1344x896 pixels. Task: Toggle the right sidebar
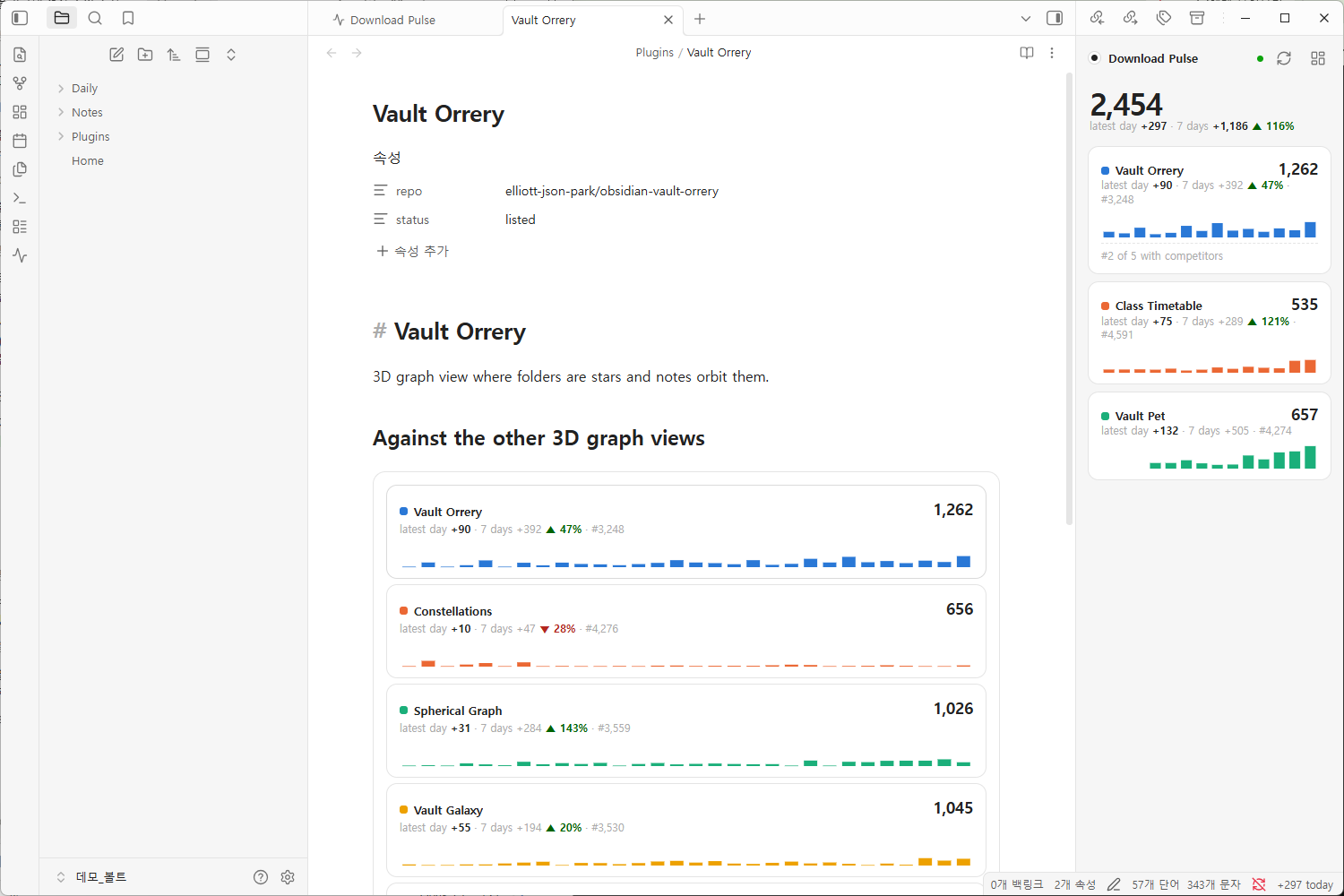pyautogui.click(x=1055, y=18)
